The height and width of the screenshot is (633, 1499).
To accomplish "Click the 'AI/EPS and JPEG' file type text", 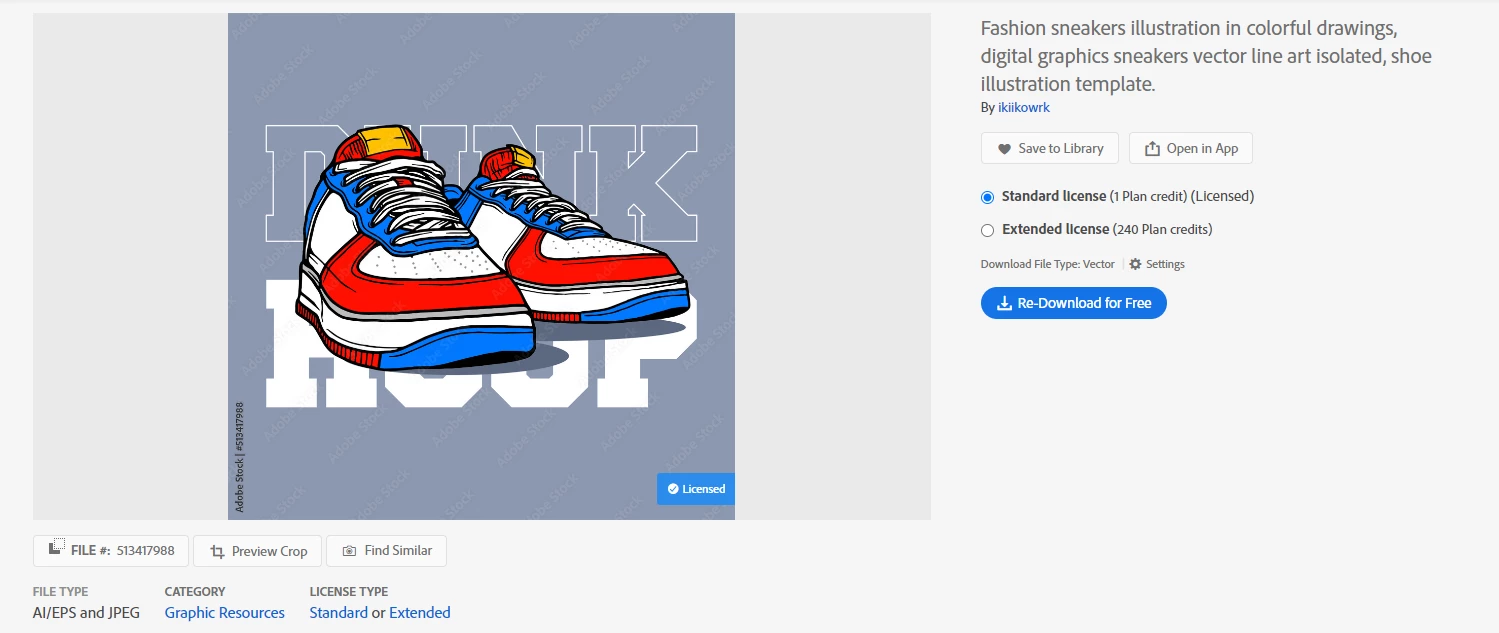I will pyautogui.click(x=87, y=613).
